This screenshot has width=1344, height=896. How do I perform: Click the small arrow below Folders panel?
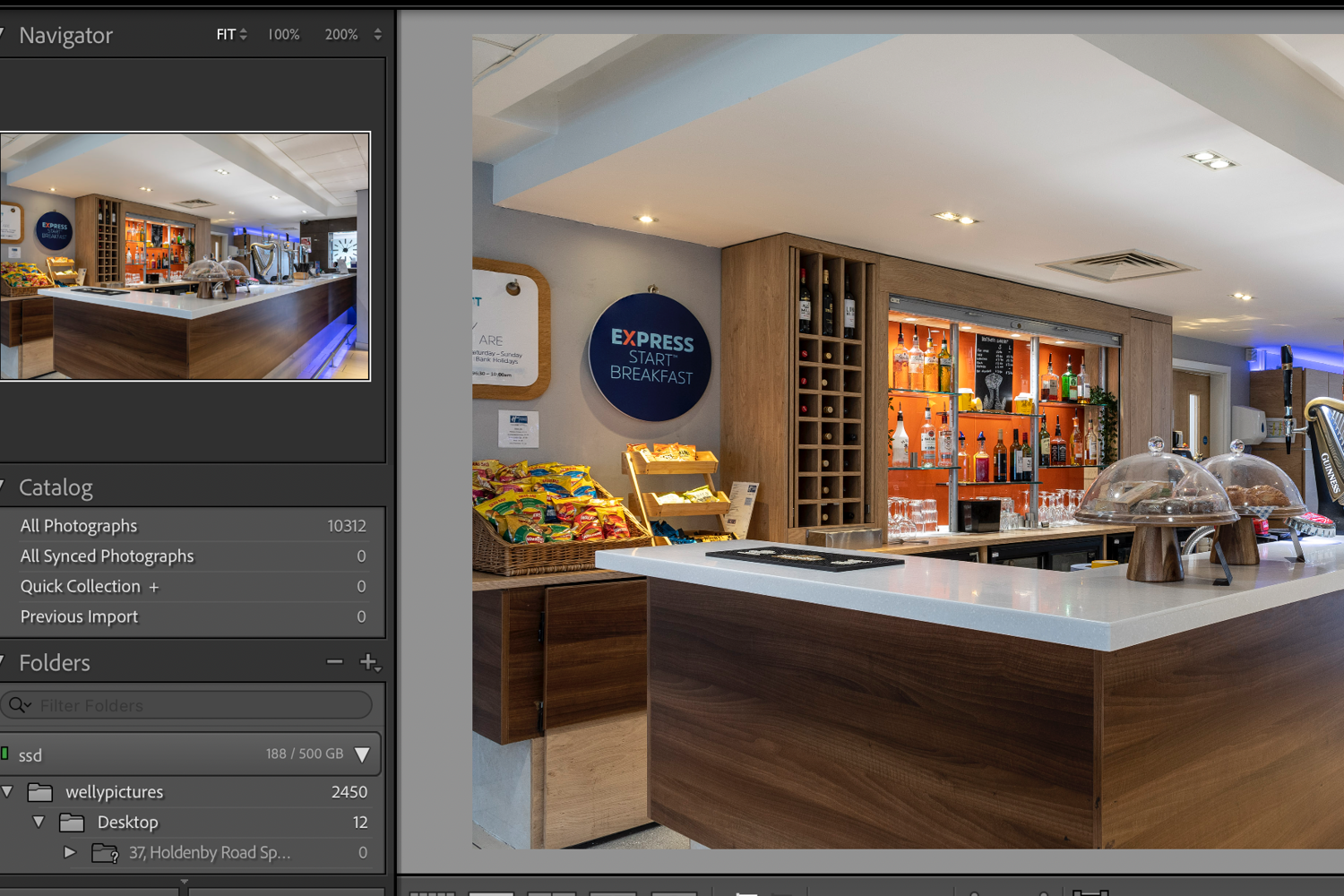[x=184, y=882]
